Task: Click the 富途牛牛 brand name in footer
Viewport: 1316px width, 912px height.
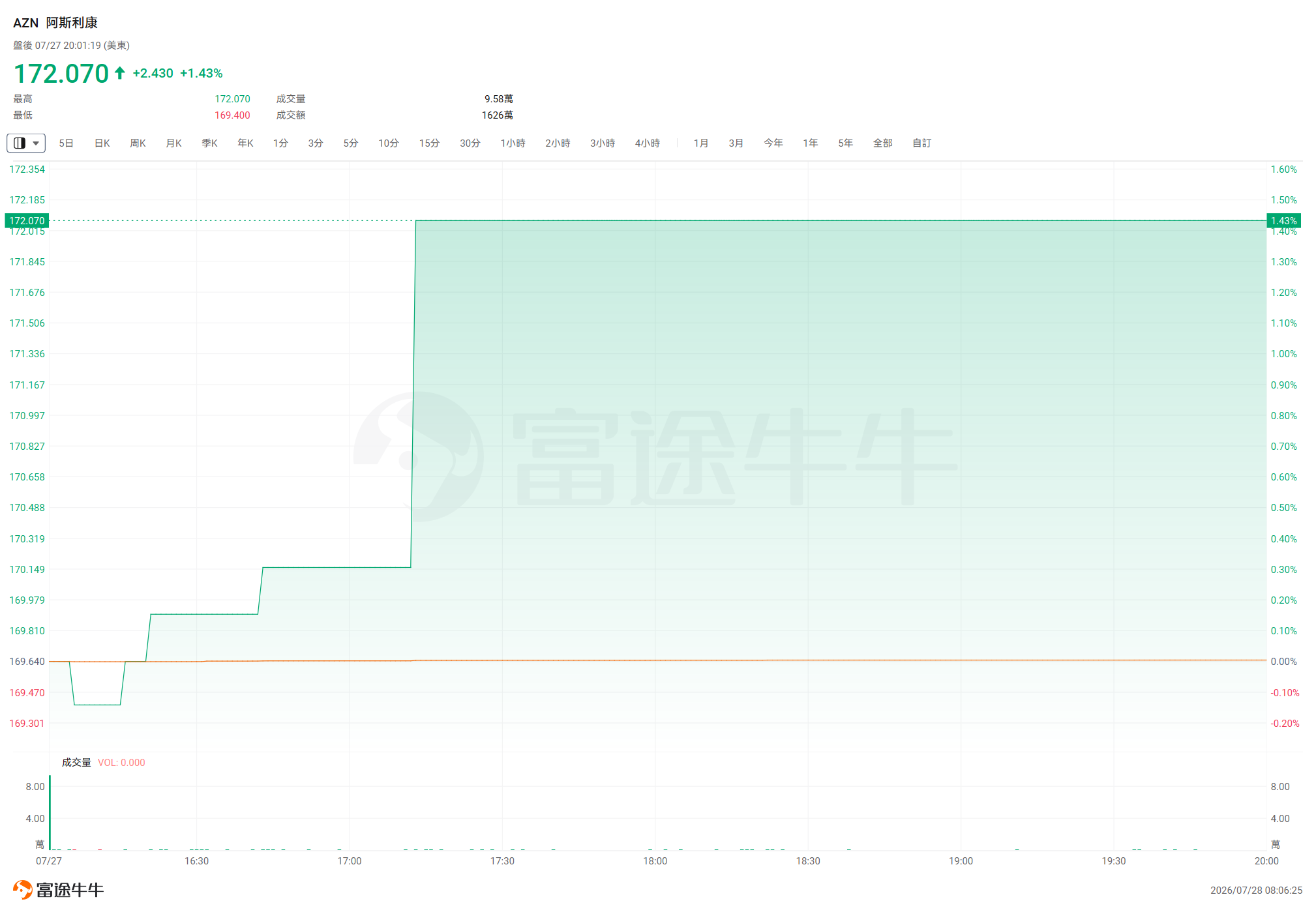Action: point(70,890)
